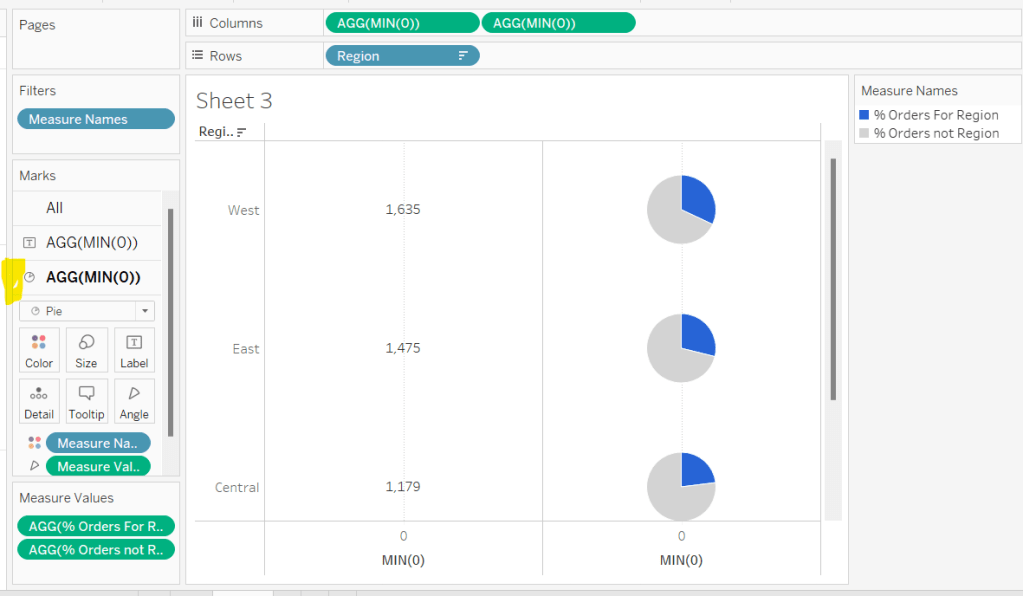Open the Tooltip marks property
Viewport: 1023px width, 596px height.
tap(86, 401)
